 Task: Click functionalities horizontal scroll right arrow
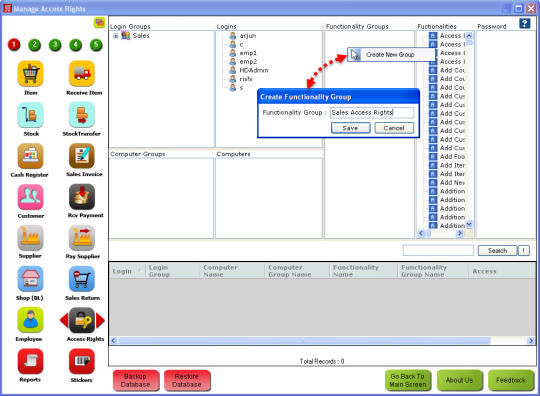459,233
